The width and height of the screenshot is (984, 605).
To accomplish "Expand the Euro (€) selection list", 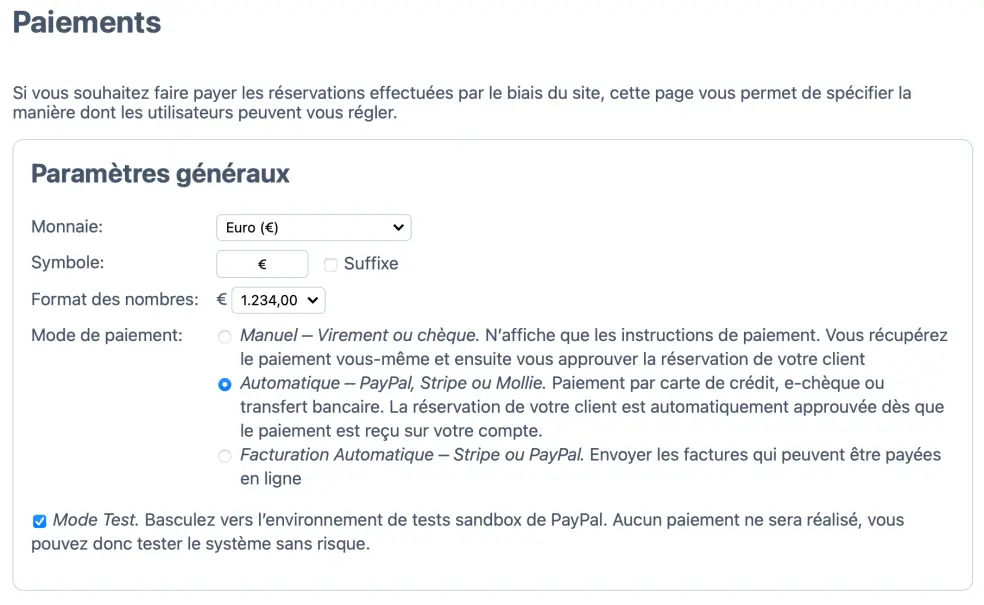I will (313, 227).
